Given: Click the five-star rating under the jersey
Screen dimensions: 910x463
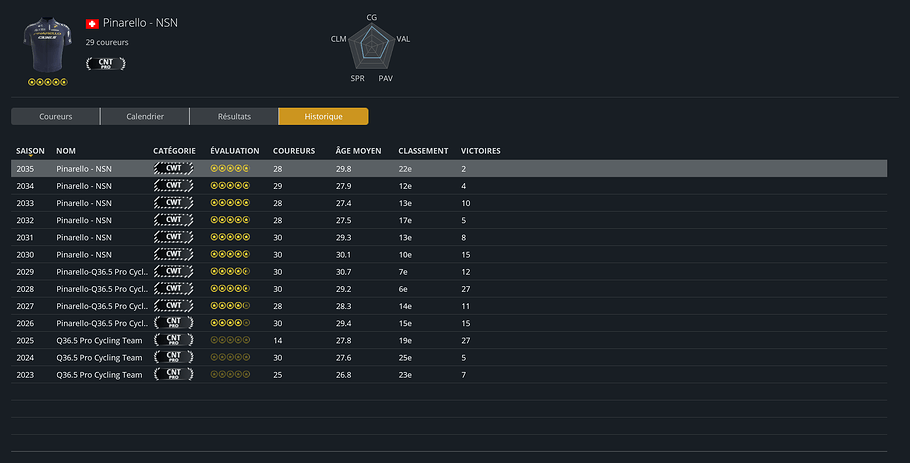Looking at the screenshot, I should (x=48, y=82).
